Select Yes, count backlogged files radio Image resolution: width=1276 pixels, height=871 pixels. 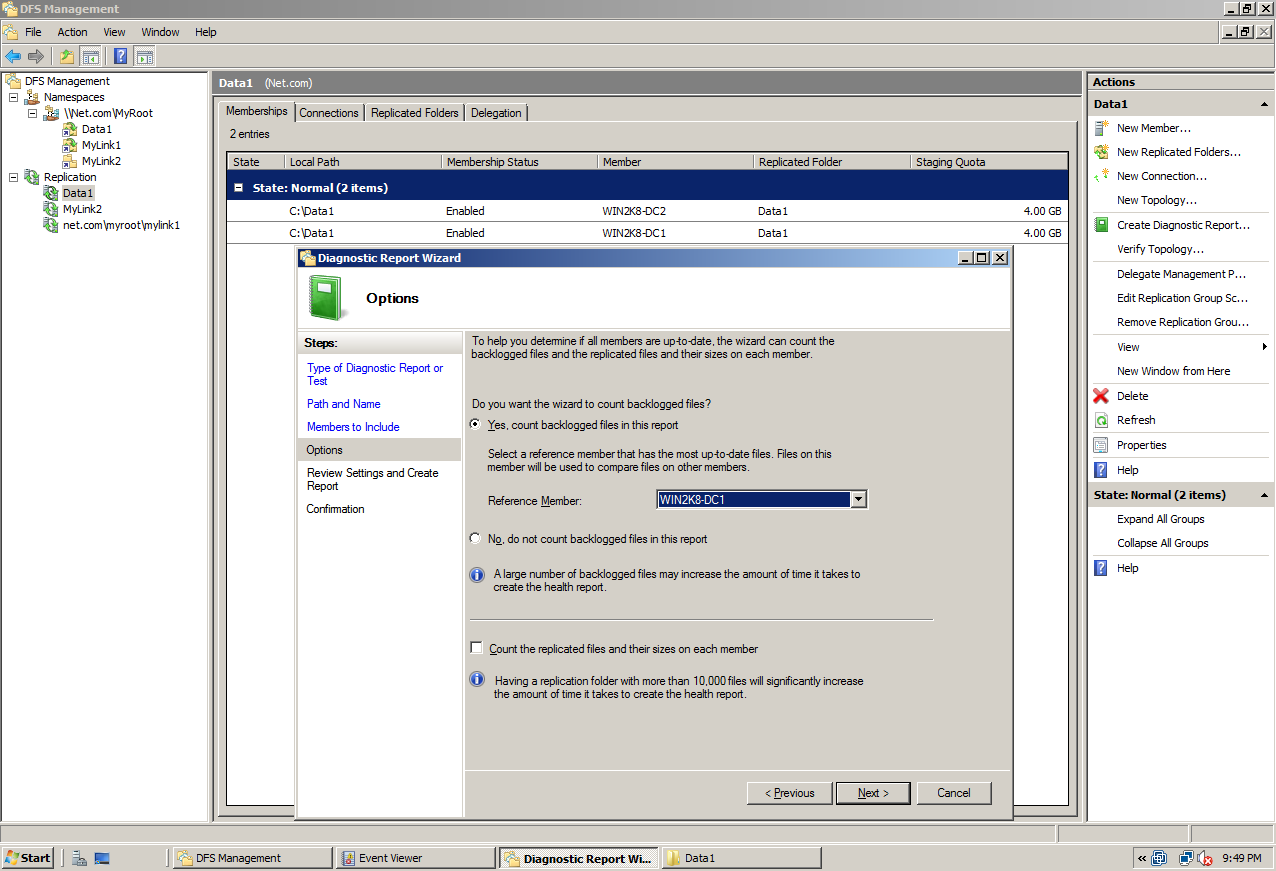tap(476, 425)
